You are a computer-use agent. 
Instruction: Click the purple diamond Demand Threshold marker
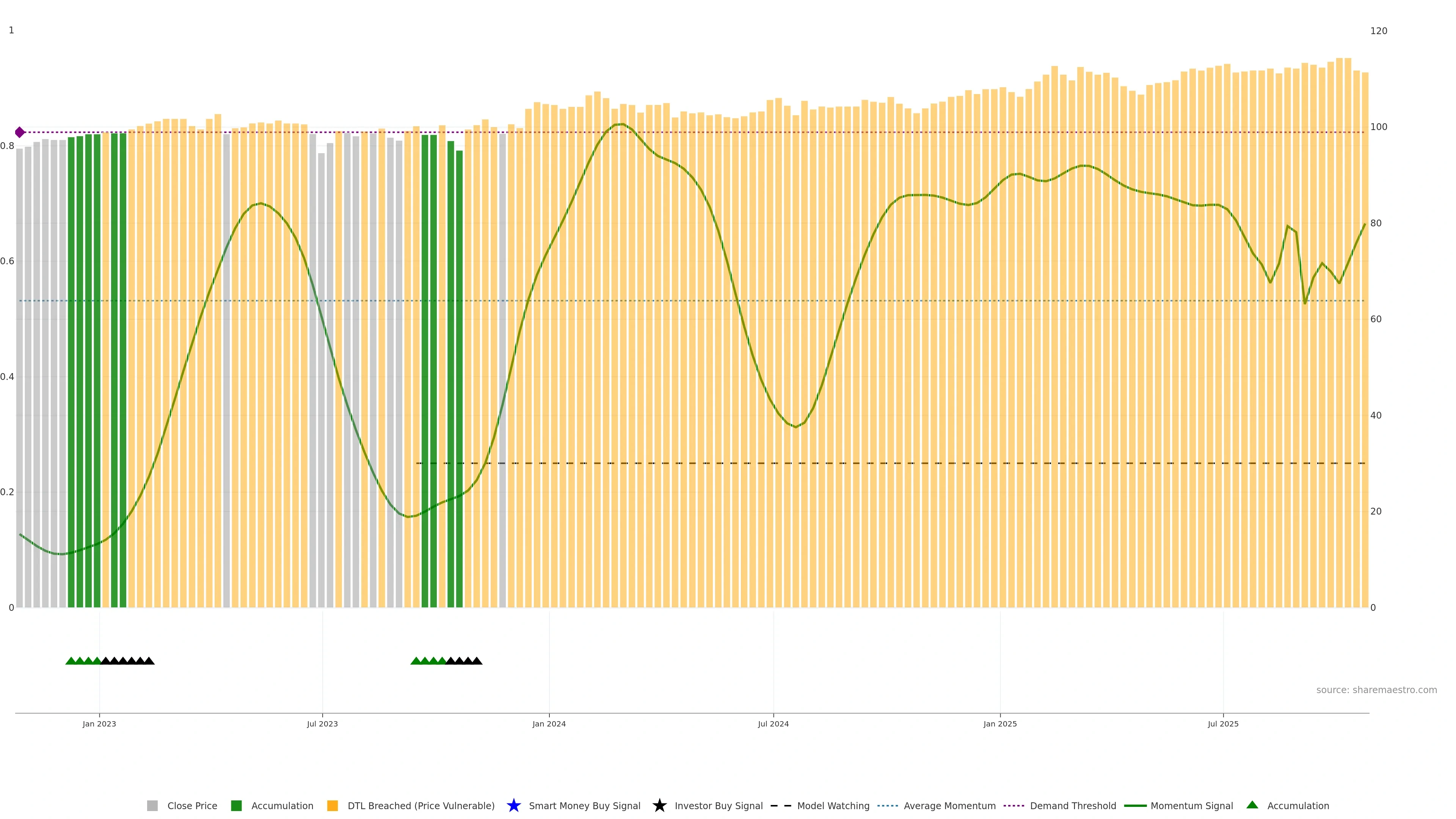coord(20,132)
